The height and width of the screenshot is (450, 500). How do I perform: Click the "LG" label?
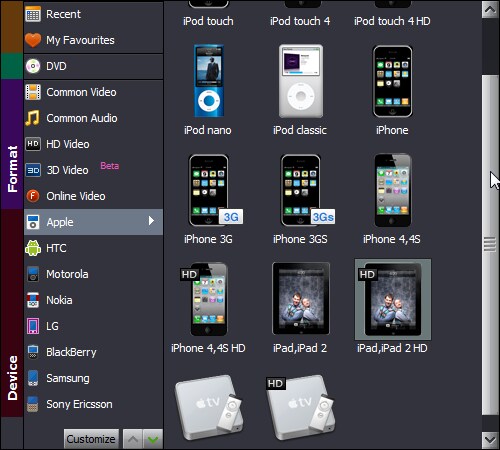tap(52, 326)
